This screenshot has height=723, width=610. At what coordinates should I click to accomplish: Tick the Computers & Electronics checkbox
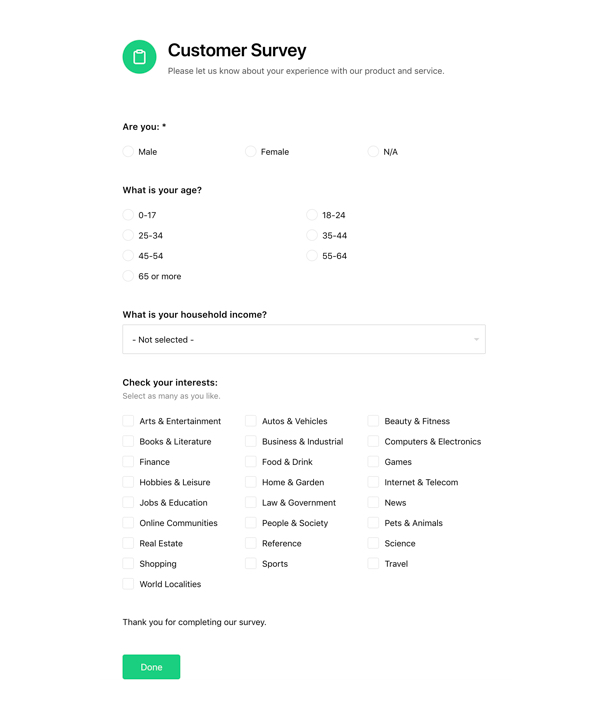(x=373, y=441)
